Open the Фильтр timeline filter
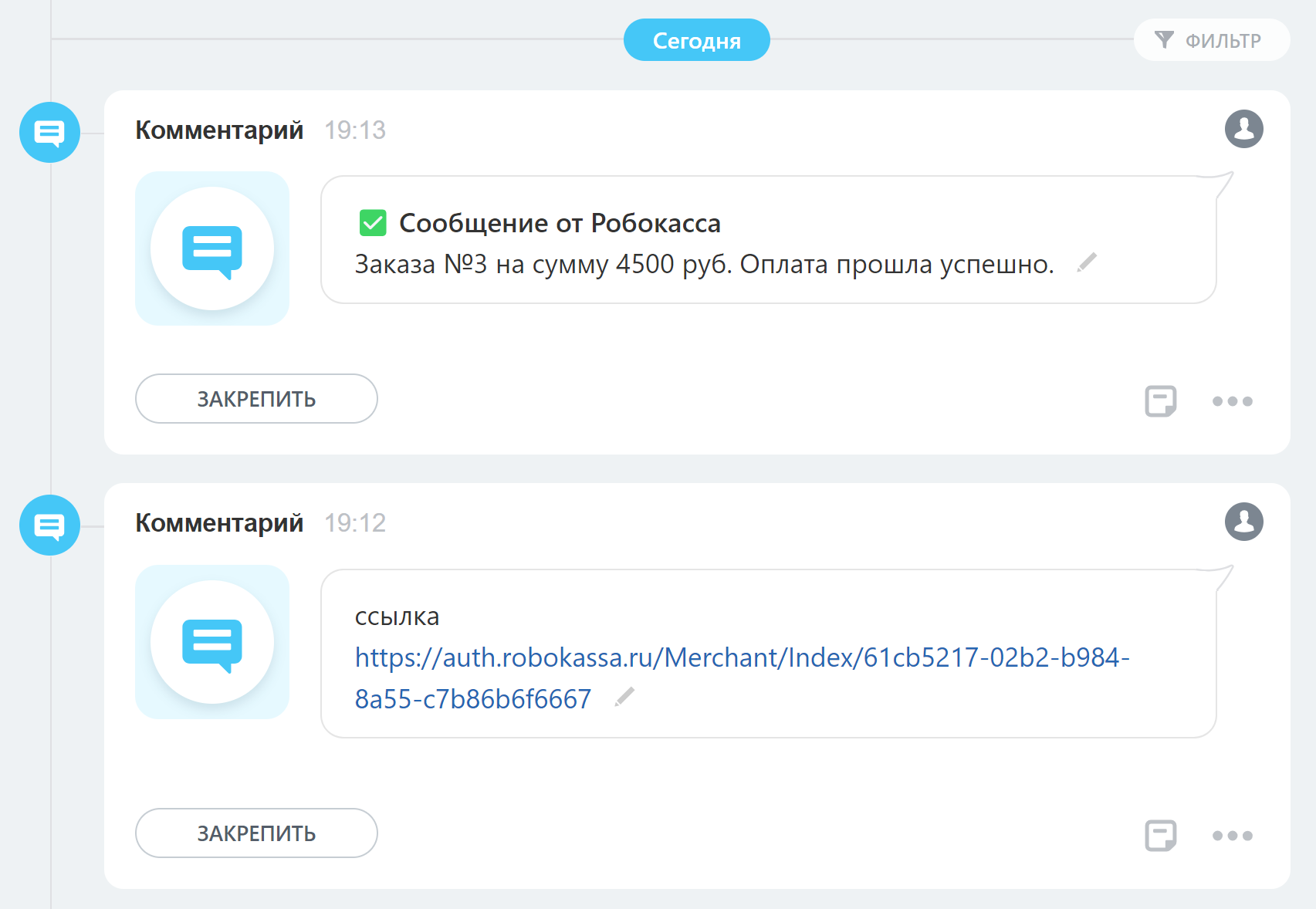 pos(1210,40)
